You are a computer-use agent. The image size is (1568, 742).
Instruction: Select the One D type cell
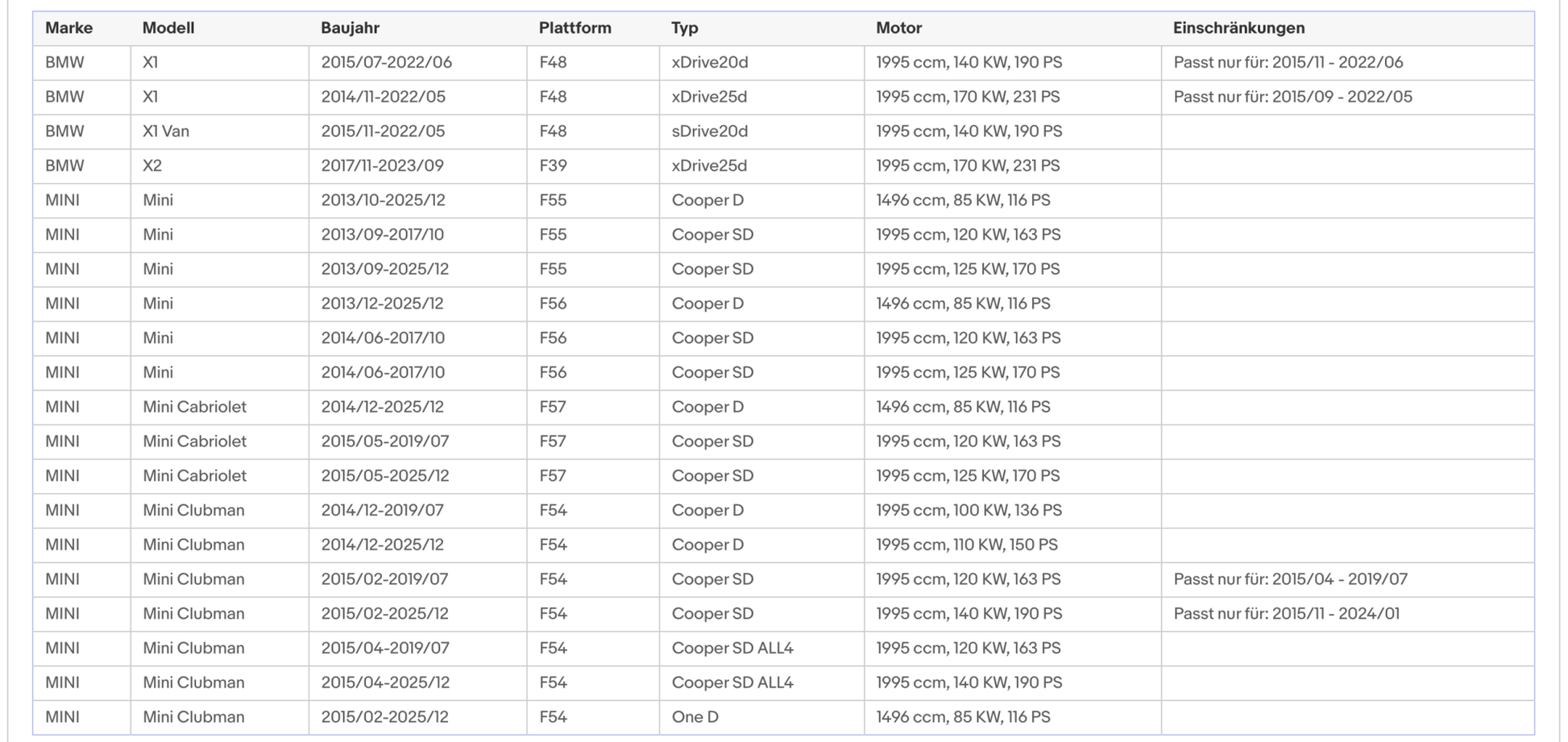pos(761,718)
